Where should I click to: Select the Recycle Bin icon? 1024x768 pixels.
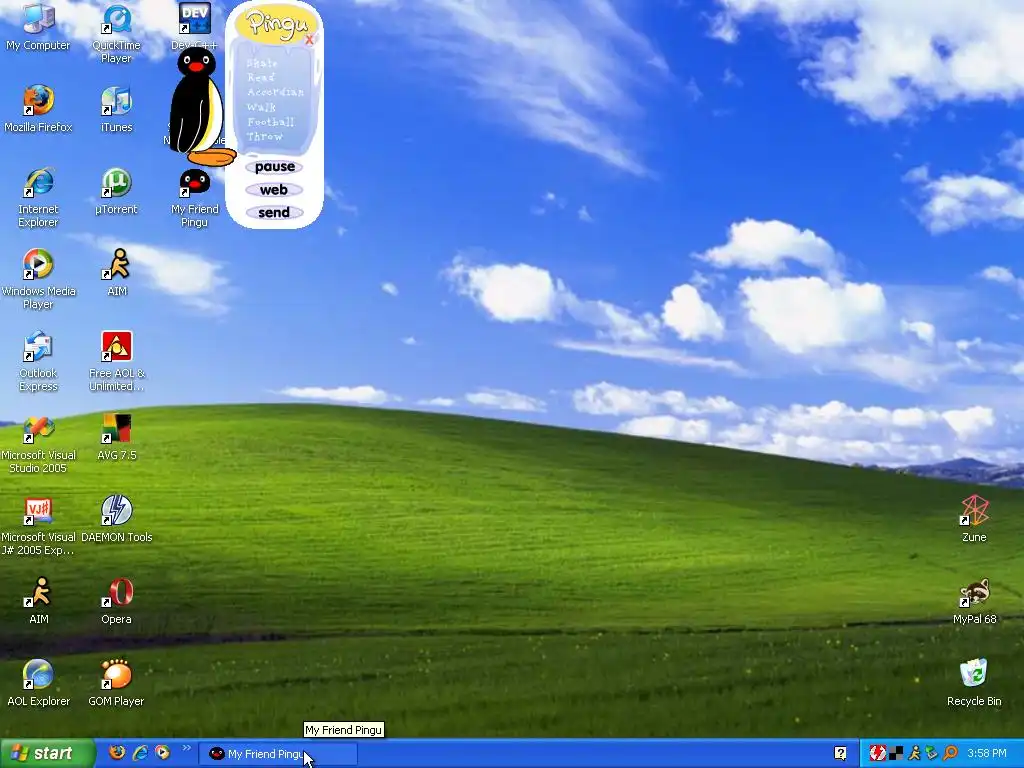(x=974, y=682)
